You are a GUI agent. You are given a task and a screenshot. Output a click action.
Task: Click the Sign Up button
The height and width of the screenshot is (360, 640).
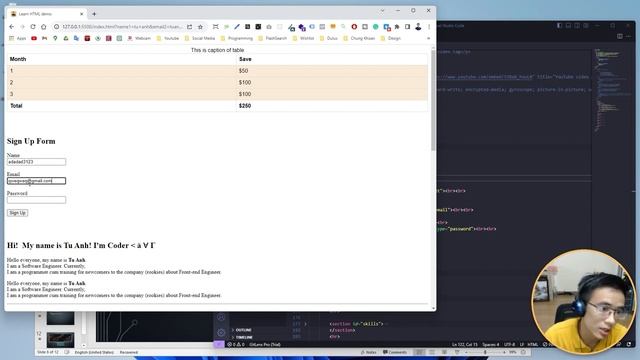point(18,213)
